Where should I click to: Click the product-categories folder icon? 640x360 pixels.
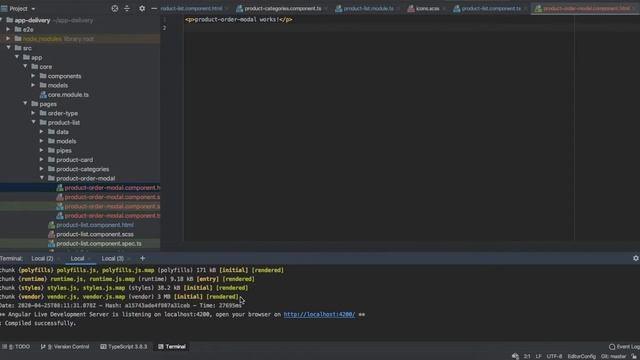click(51, 169)
